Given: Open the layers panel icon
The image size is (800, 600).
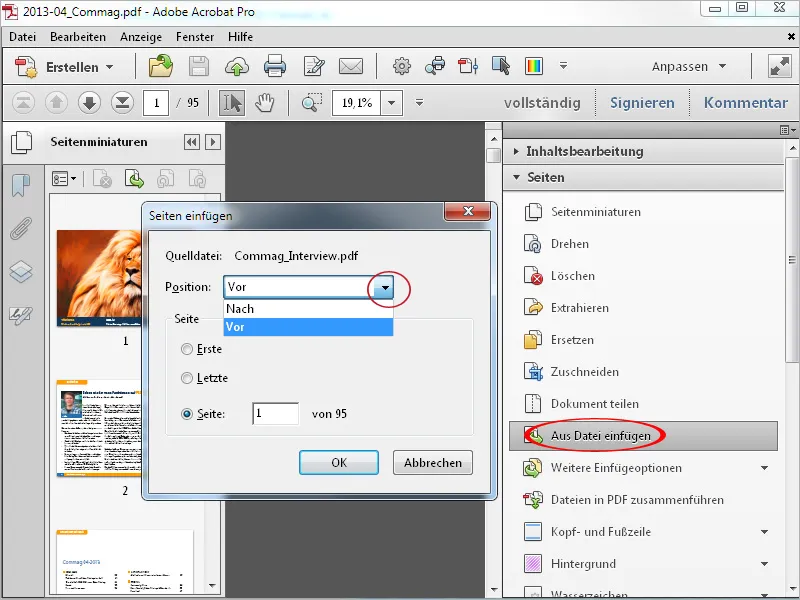Looking at the screenshot, I should click(x=21, y=271).
